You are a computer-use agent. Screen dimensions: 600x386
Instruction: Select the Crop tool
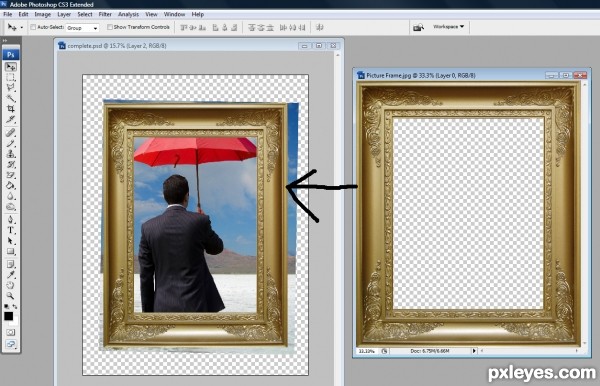(11, 109)
